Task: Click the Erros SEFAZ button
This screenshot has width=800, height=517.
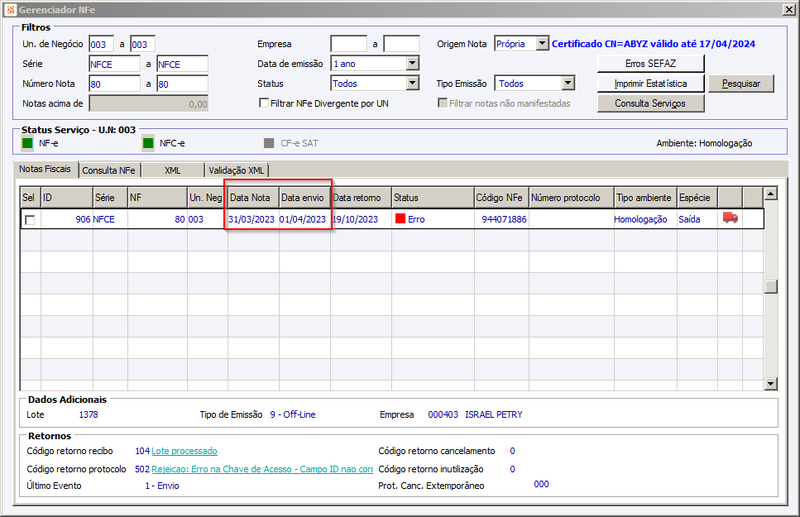Action: pyautogui.click(x=651, y=63)
